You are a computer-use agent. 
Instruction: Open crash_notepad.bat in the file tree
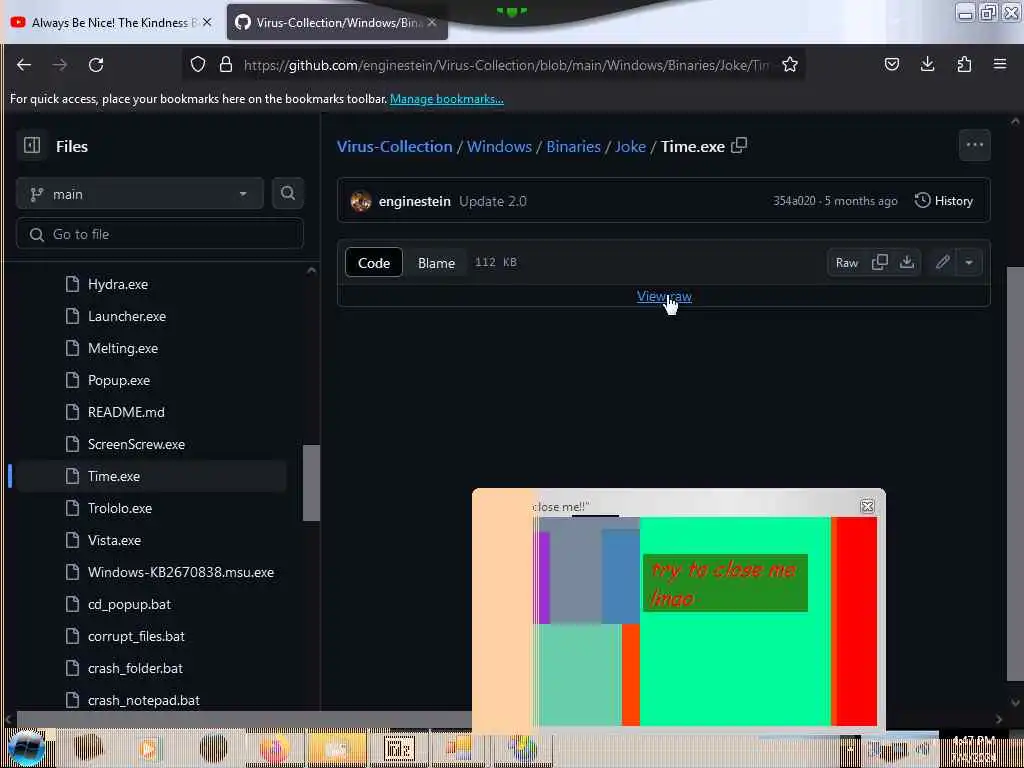pos(144,701)
